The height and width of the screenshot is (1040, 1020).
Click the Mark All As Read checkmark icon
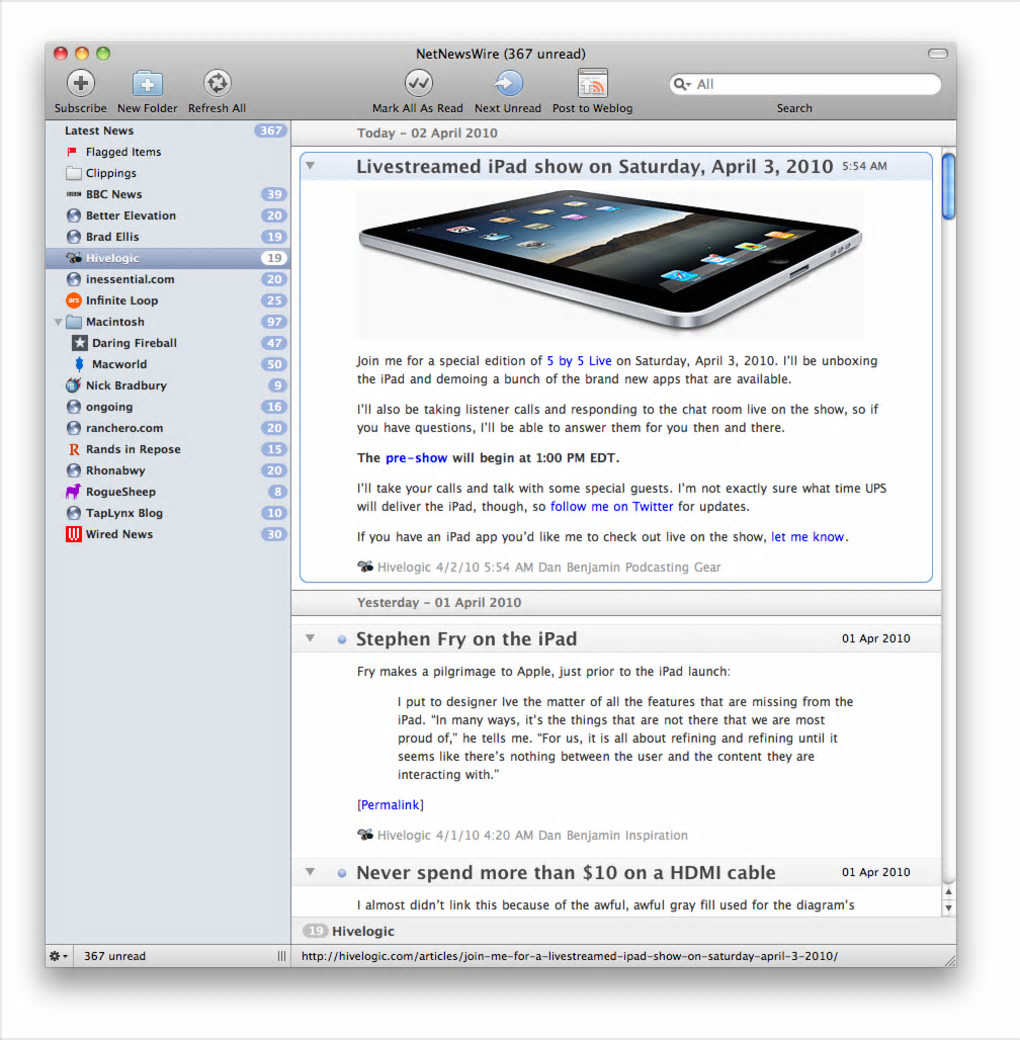coord(418,84)
